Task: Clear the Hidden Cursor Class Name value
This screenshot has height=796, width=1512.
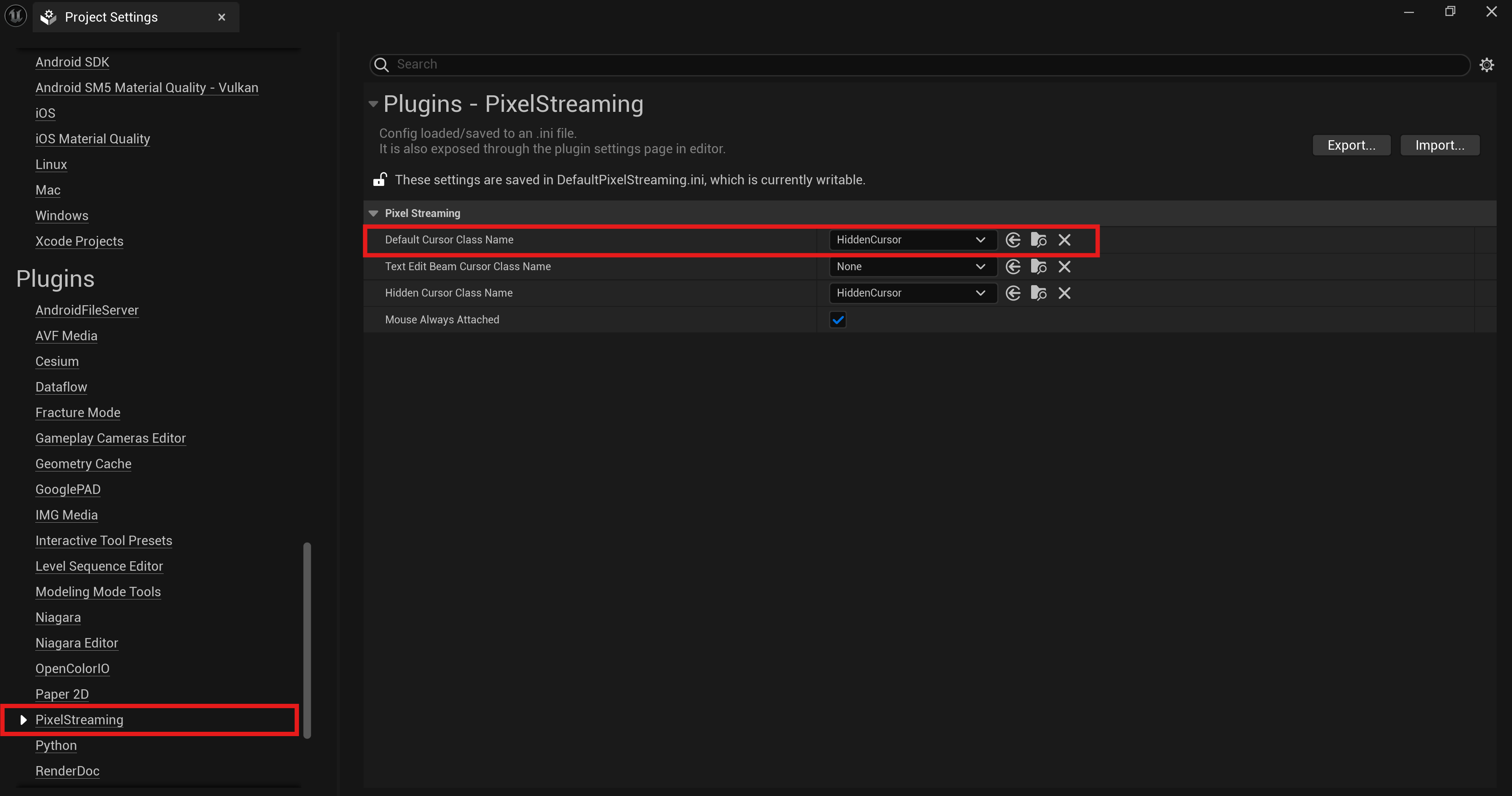Action: click(1064, 293)
